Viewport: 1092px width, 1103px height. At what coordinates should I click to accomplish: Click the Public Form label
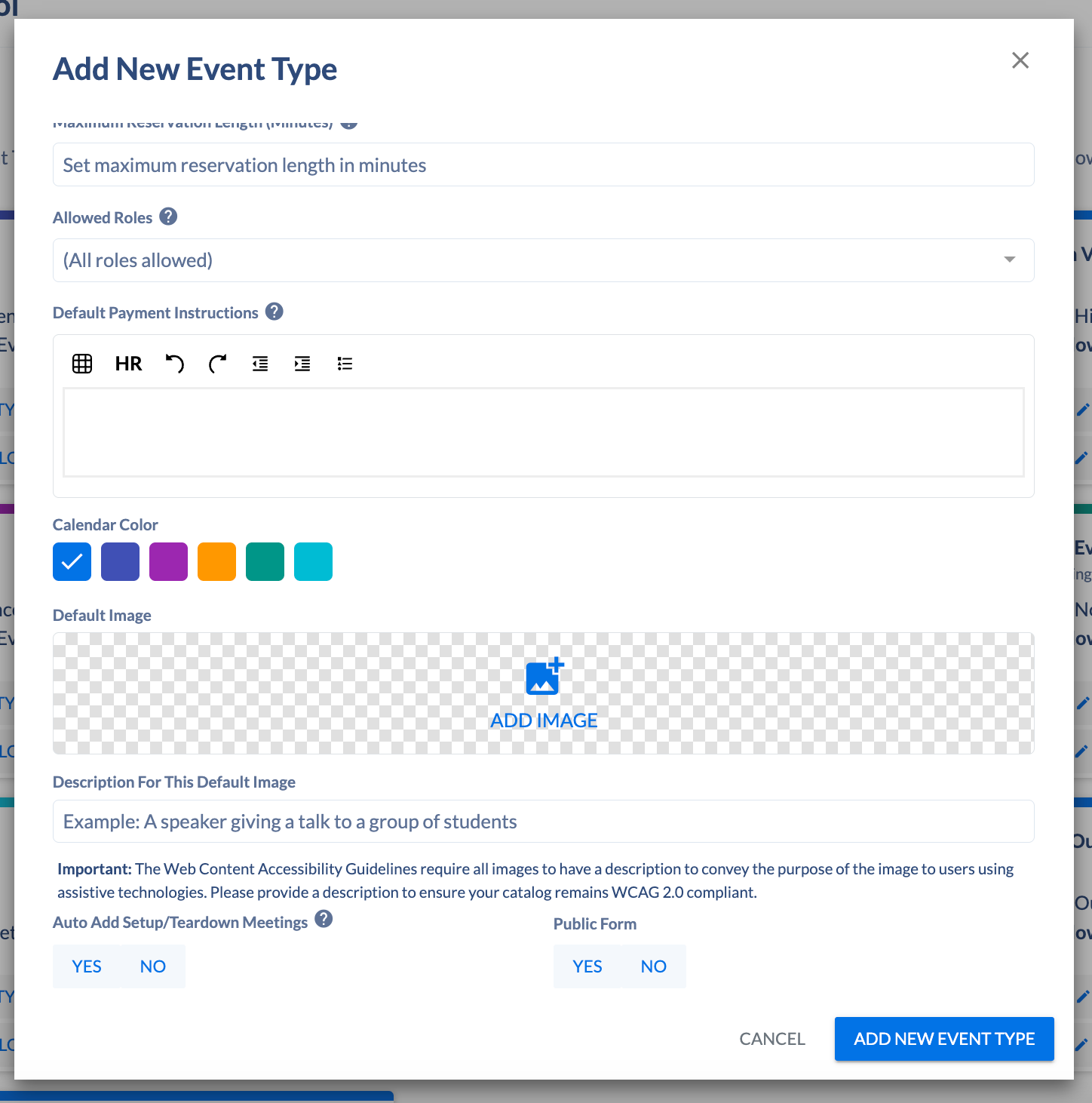point(595,923)
